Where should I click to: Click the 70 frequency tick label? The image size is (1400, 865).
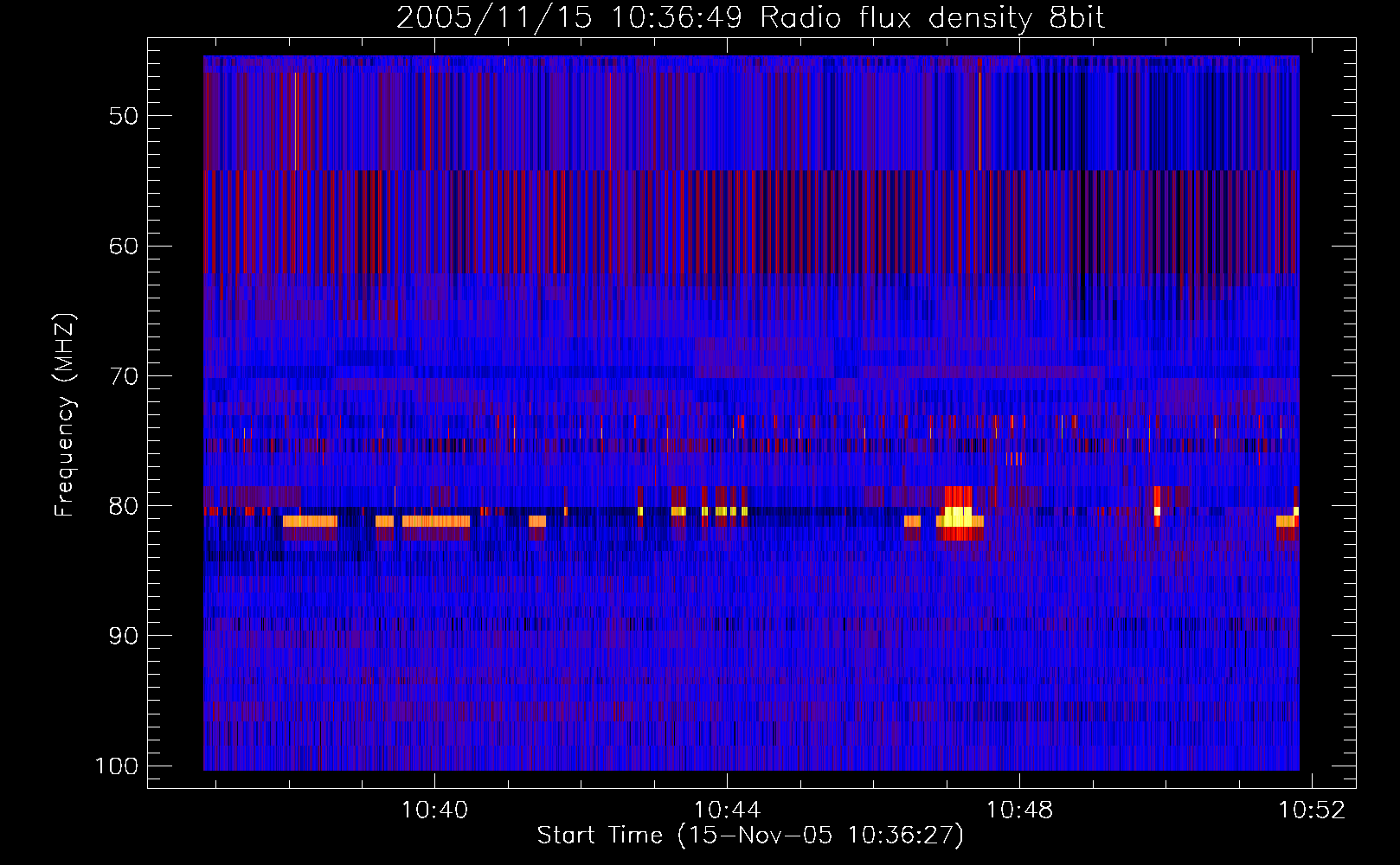[124, 376]
